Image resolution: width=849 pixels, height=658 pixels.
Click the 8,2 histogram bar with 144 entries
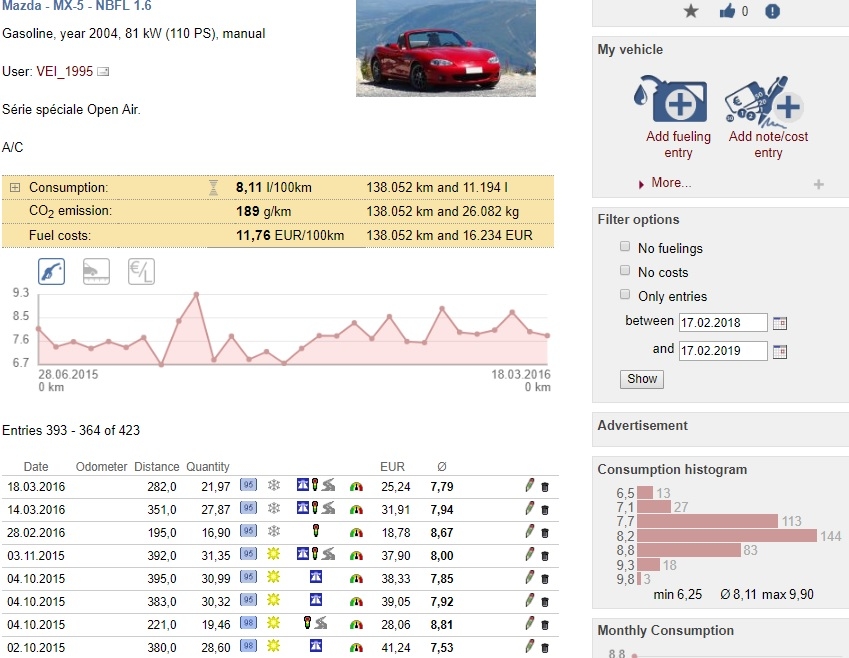coord(727,536)
